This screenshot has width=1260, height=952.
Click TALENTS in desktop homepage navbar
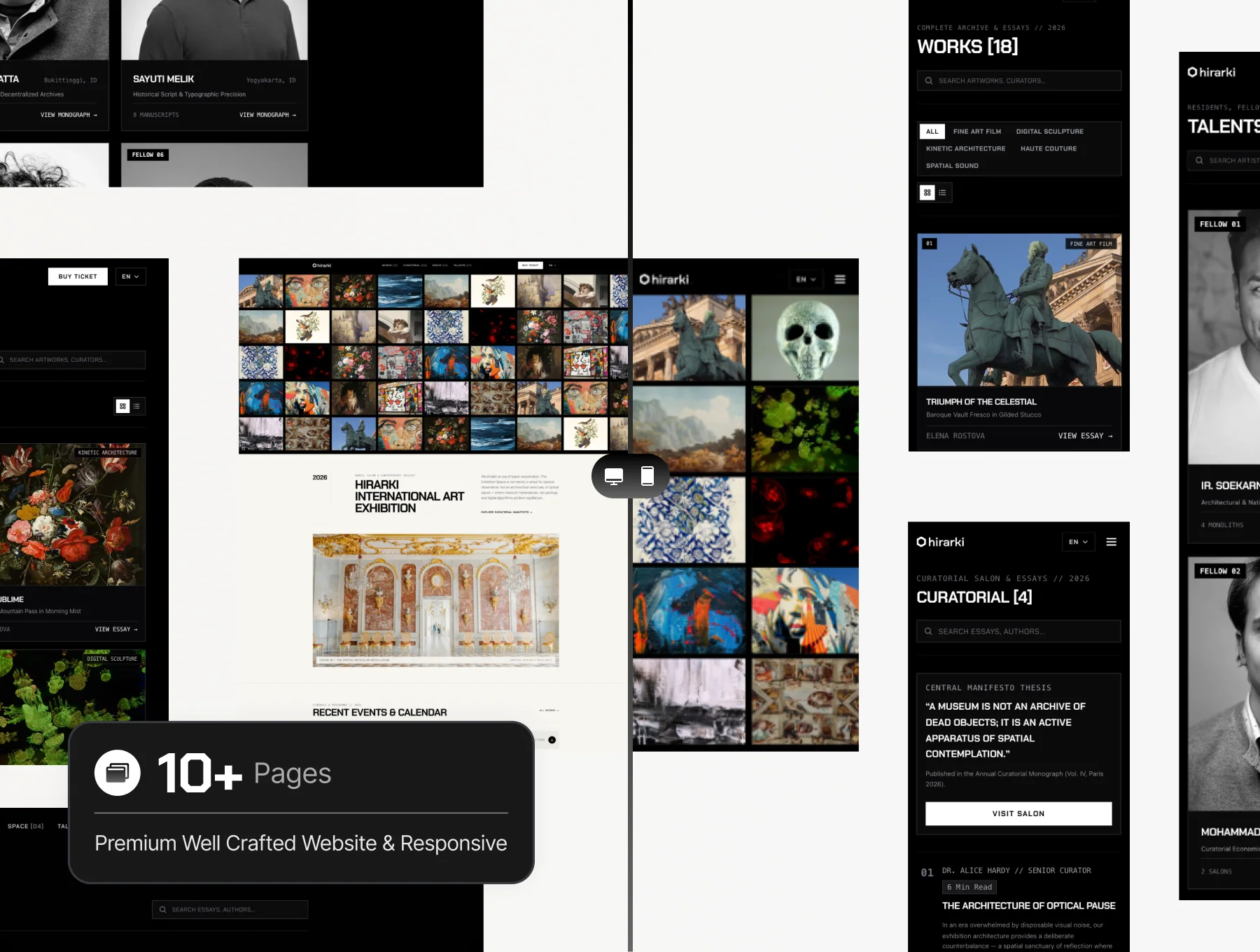pyautogui.click(x=462, y=265)
